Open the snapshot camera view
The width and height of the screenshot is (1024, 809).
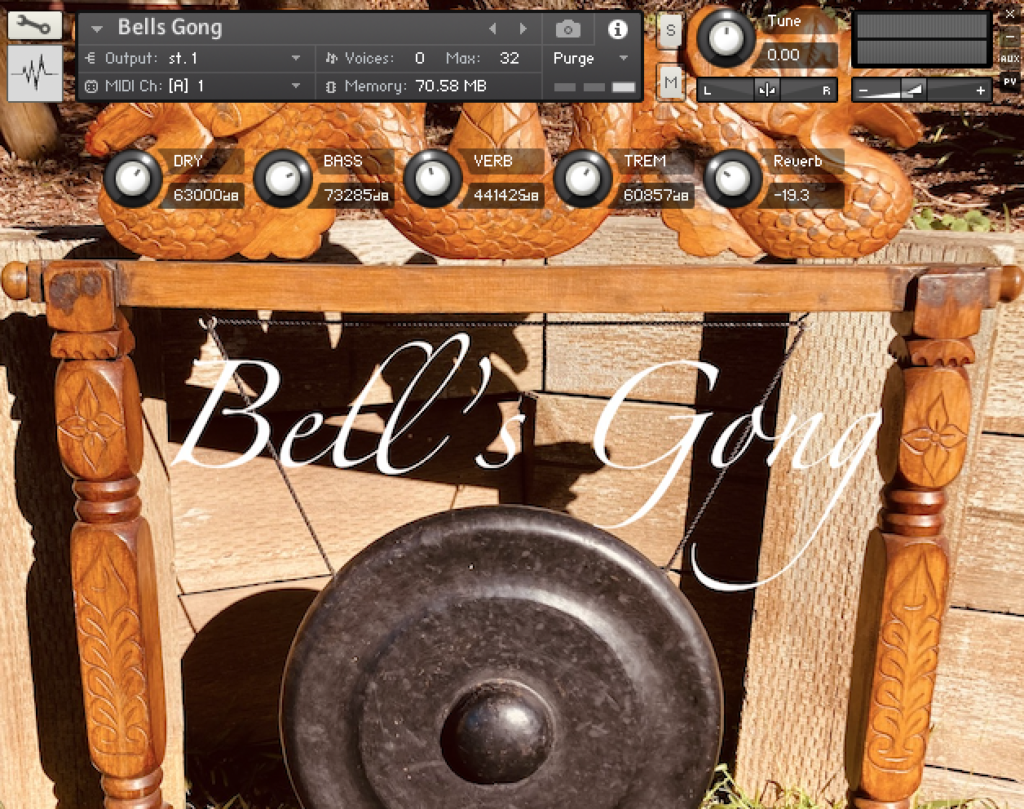click(568, 29)
